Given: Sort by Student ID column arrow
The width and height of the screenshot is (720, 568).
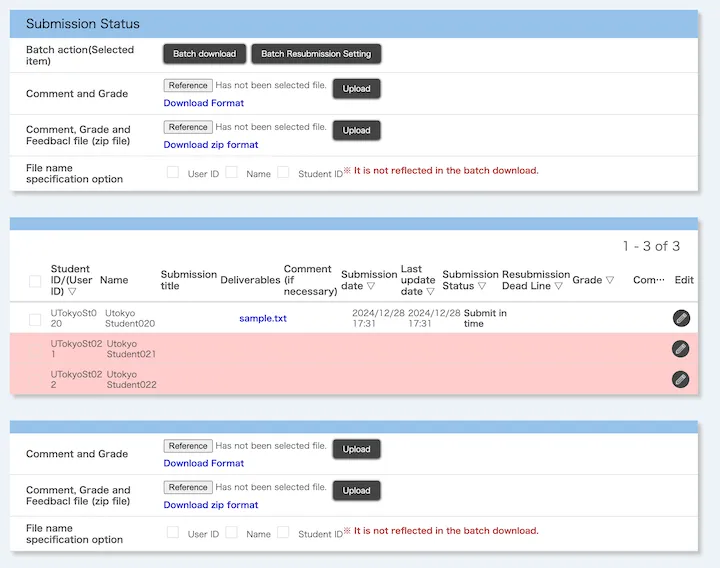Looking at the screenshot, I should pos(72,292).
